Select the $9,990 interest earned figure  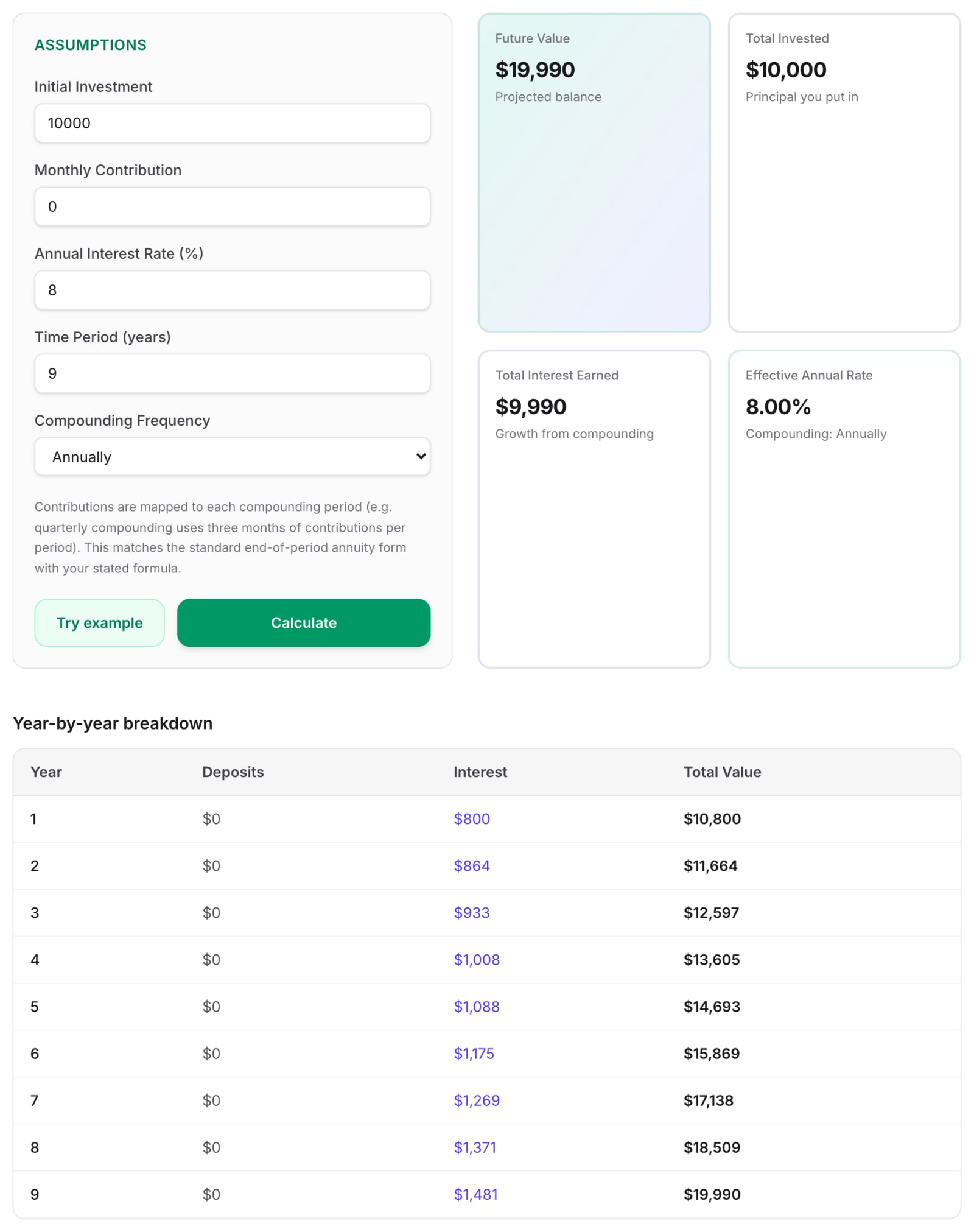point(531,406)
